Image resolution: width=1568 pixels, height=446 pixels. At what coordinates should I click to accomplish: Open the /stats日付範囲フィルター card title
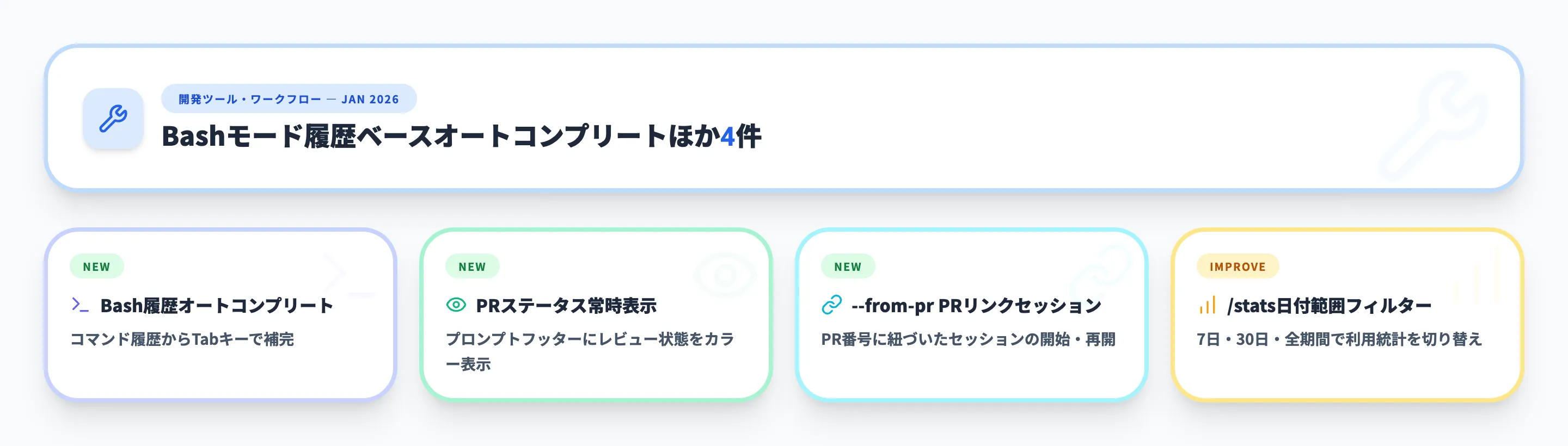1329,306
